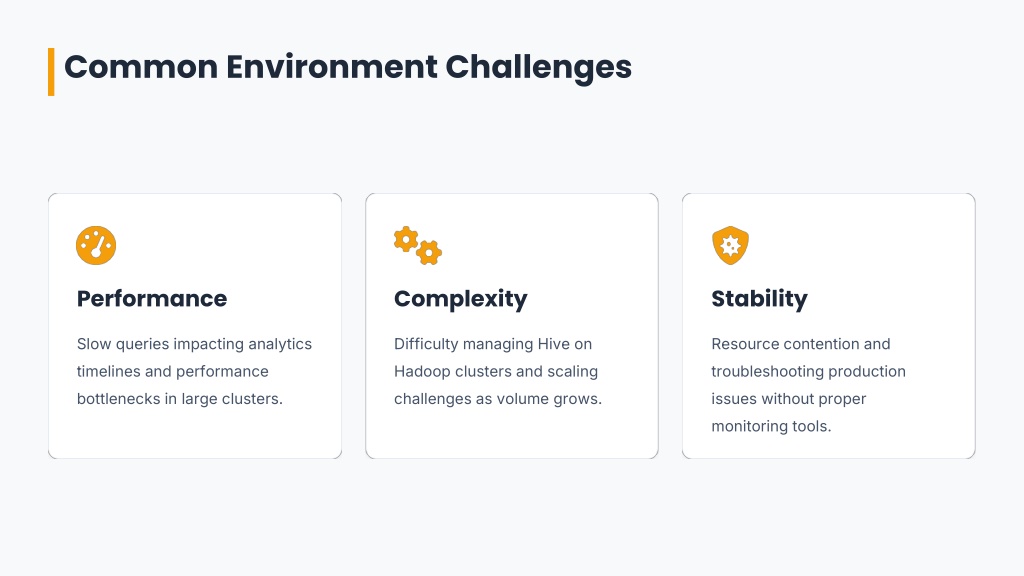
Task: Select the Stability card heading
Action: click(759, 299)
